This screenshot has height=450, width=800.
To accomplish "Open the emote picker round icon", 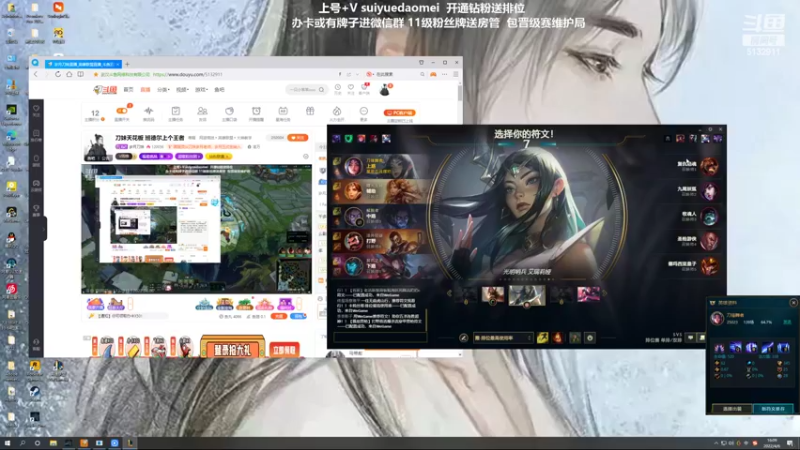I will 590,338.
